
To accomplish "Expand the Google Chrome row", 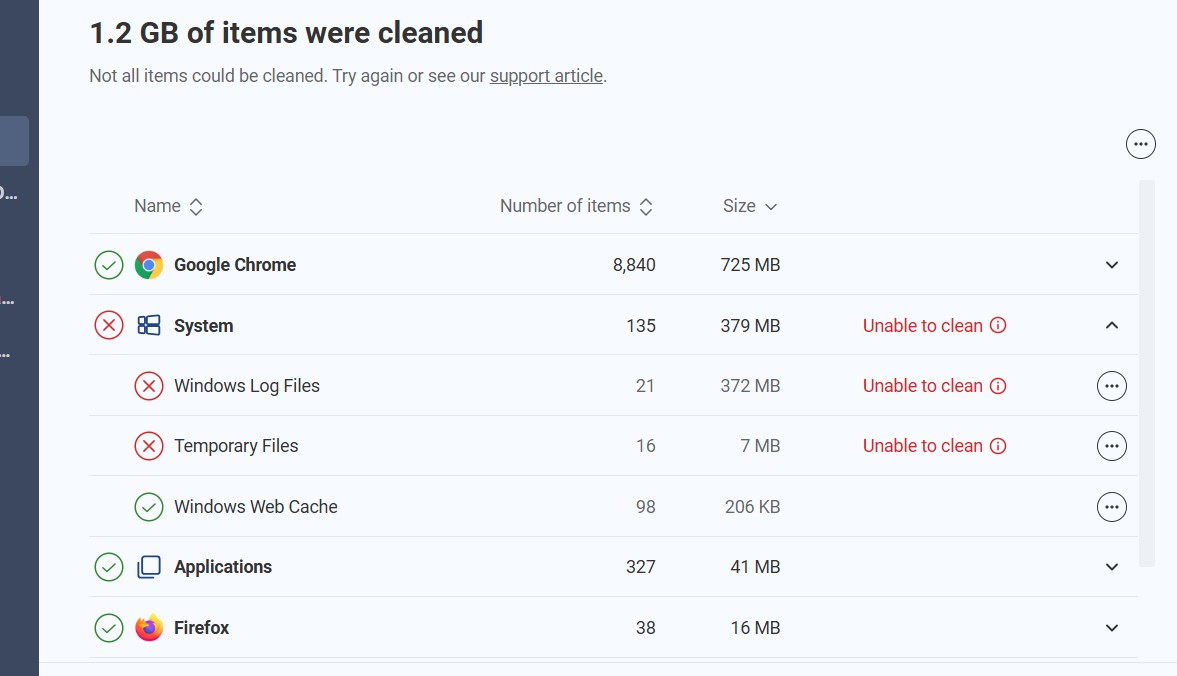I will (x=1111, y=265).
